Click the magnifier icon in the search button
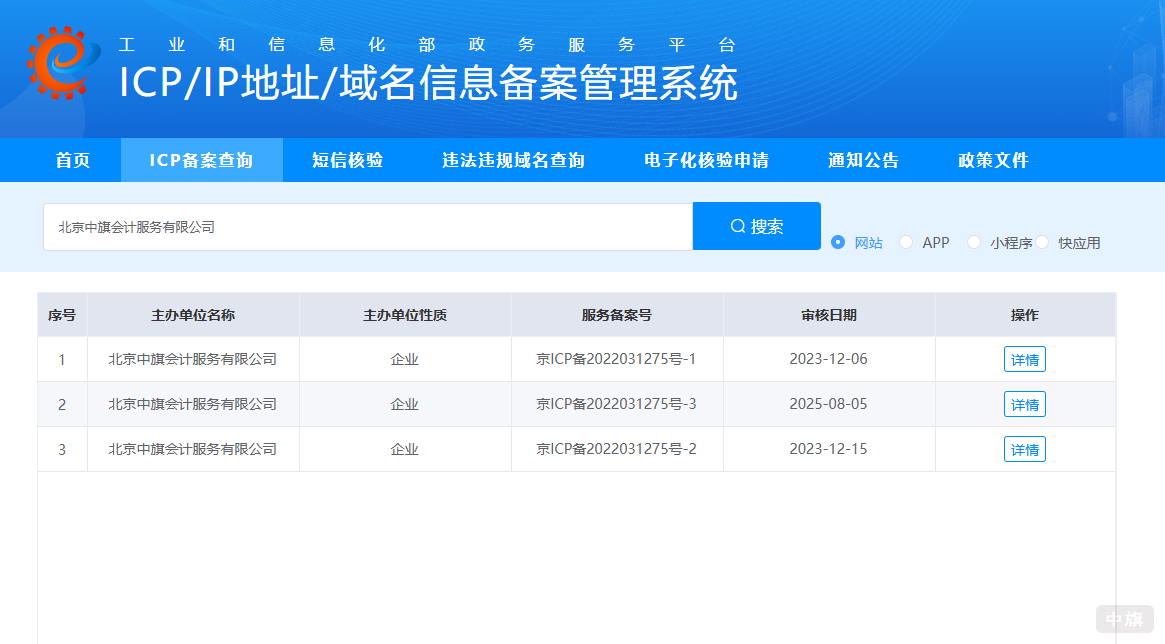Image resolution: width=1165 pixels, height=644 pixels. click(737, 225)
